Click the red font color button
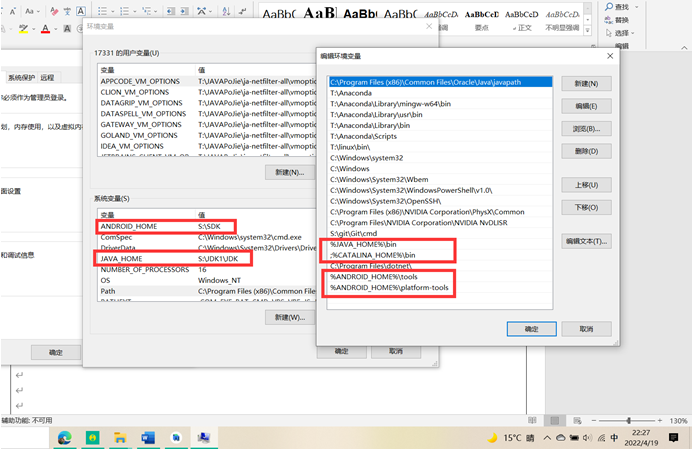The image size is (692, 450). 45,29
